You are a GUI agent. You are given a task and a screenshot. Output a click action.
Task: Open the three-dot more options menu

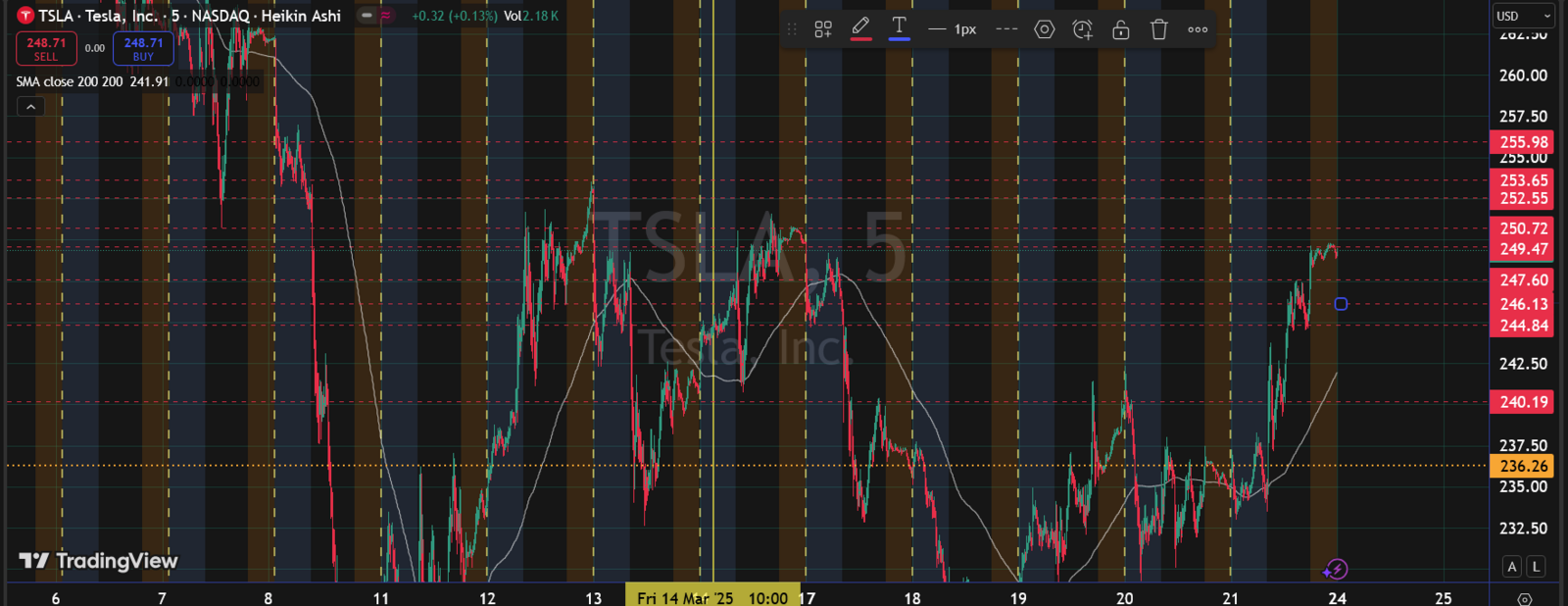pyautogui.click(x=1198, y=29)
